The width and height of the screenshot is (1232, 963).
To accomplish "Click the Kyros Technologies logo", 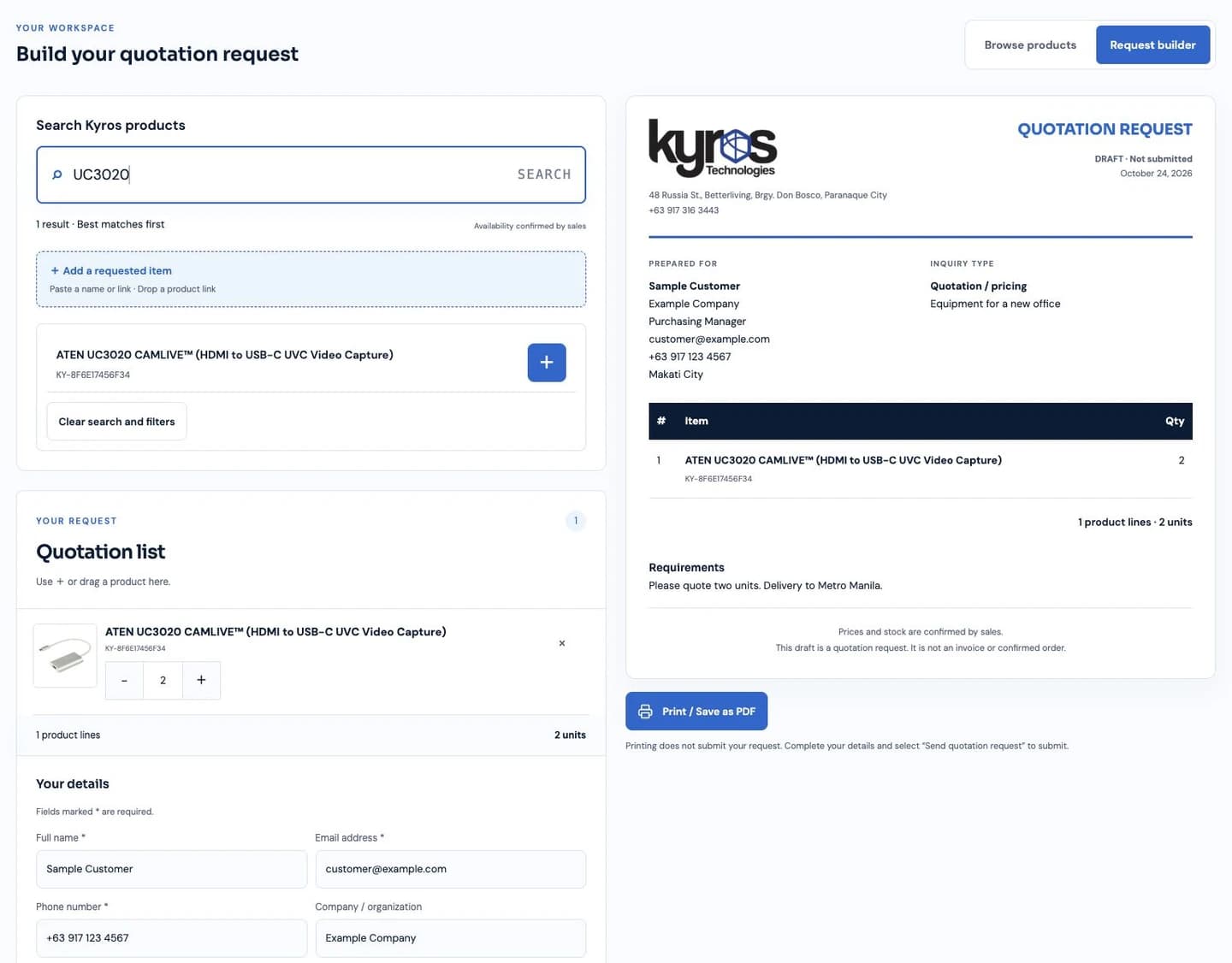I will [x=713, y=148].
